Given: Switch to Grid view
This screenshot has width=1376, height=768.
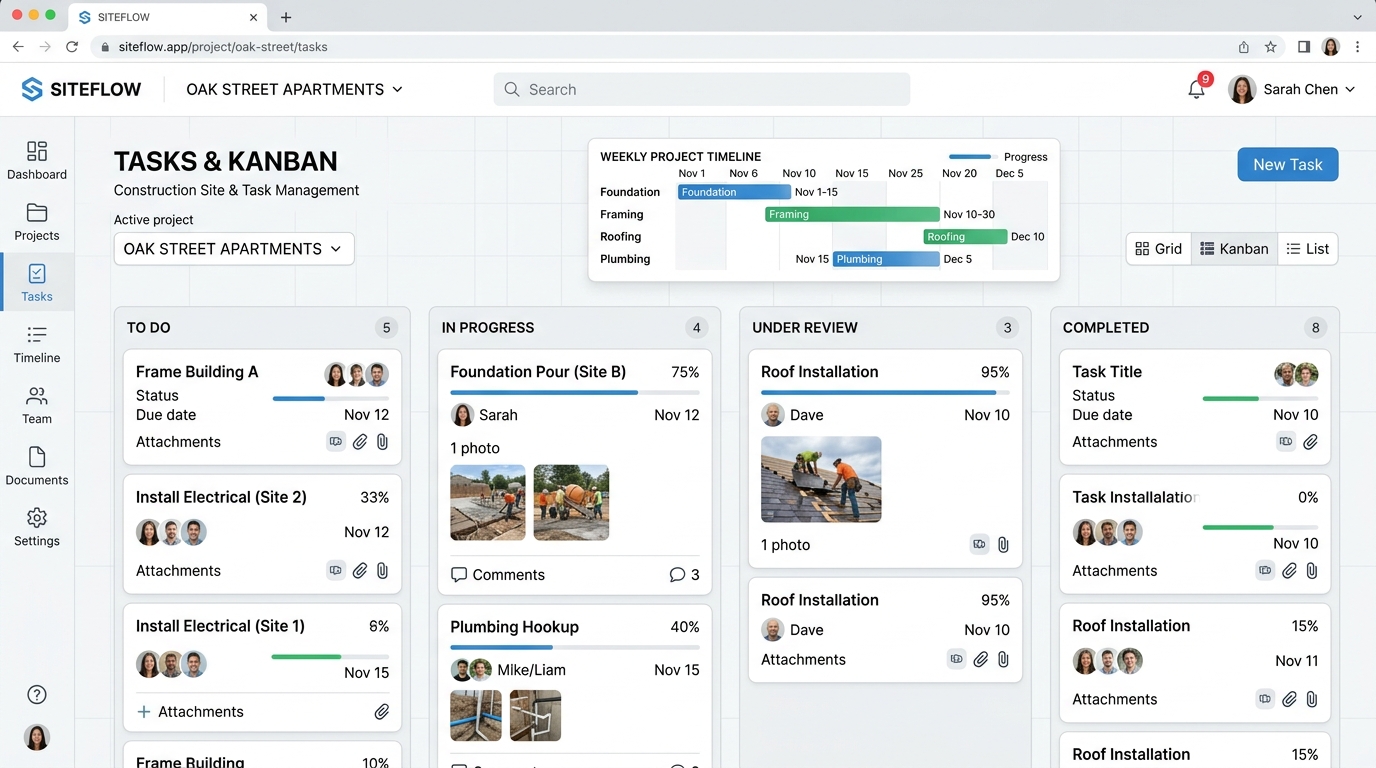Looking at the screenshot, I should 1159,249.
